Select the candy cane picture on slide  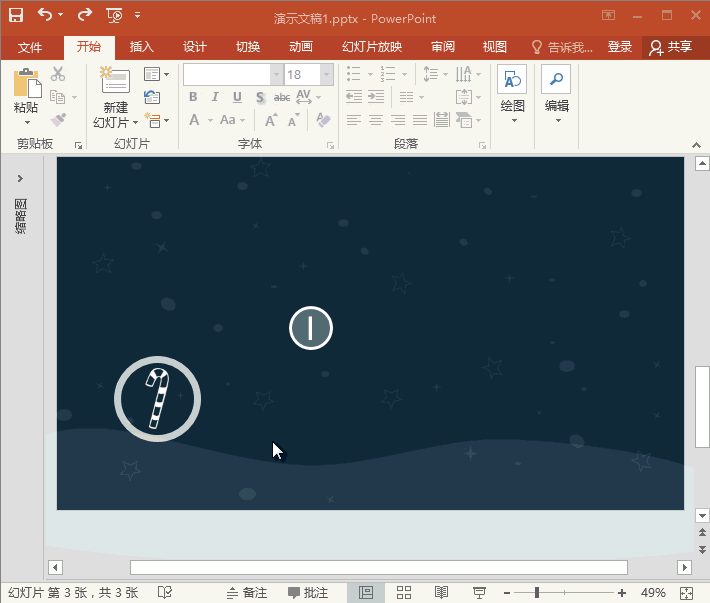(158, 399)
